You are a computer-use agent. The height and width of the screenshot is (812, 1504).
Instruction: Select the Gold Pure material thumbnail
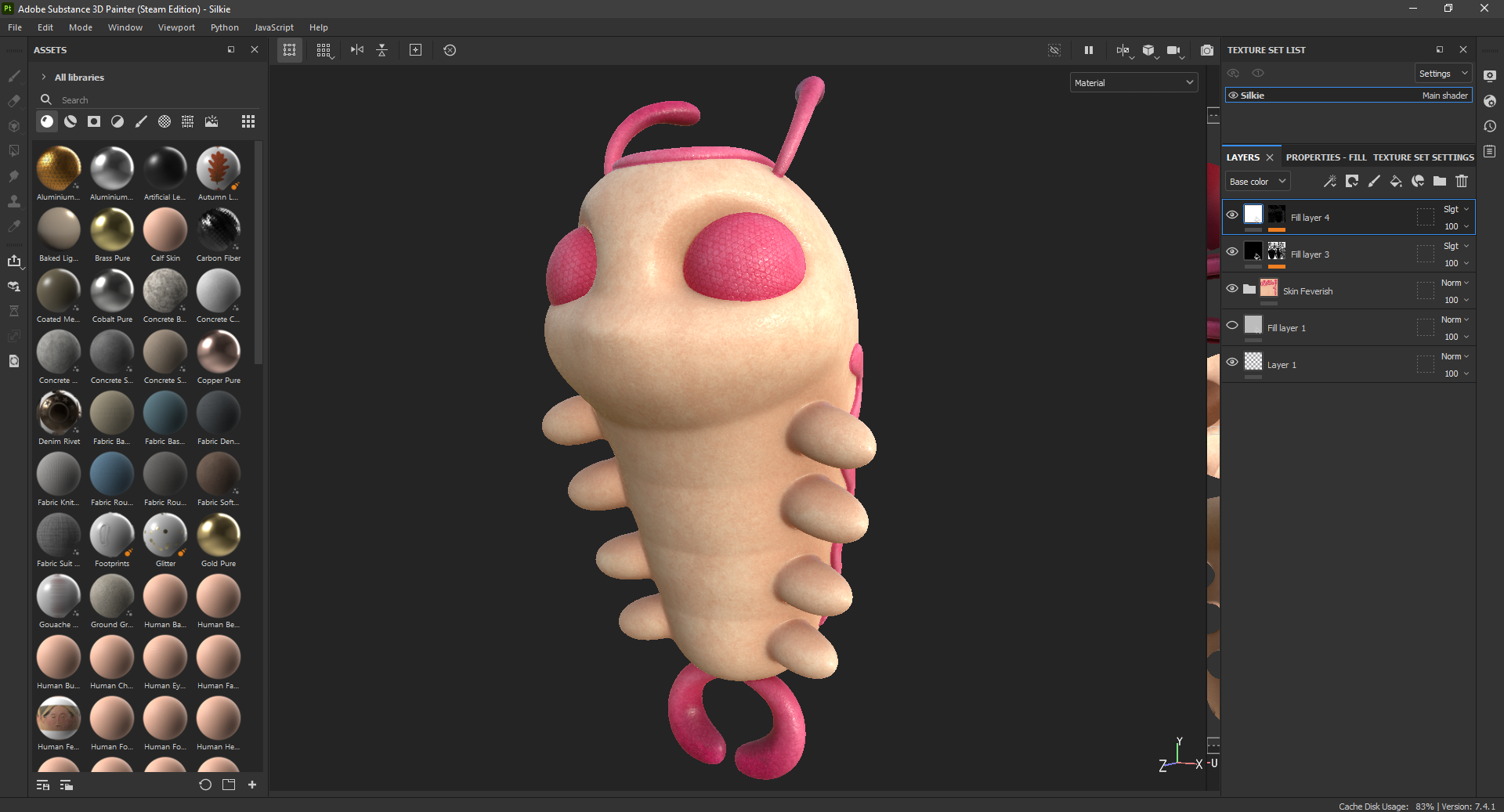[x=219, y=536]
